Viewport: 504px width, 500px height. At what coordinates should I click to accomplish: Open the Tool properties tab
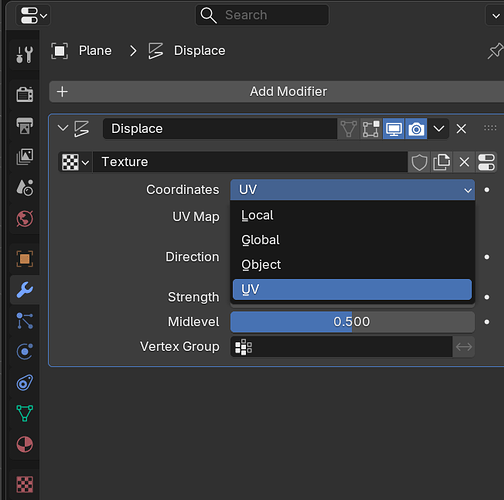pyautogui.click(x=25, y=54)
